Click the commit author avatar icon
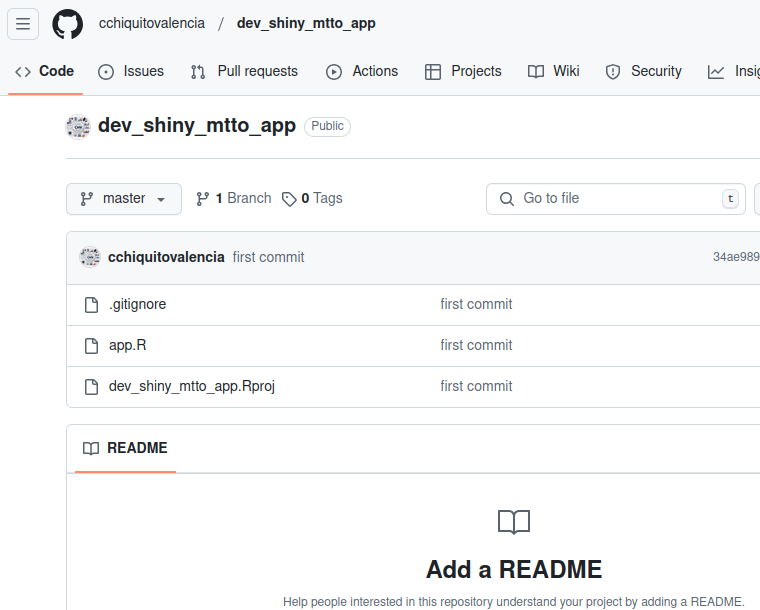Screen dimensions: 760x610 click(x=90, y=257)
